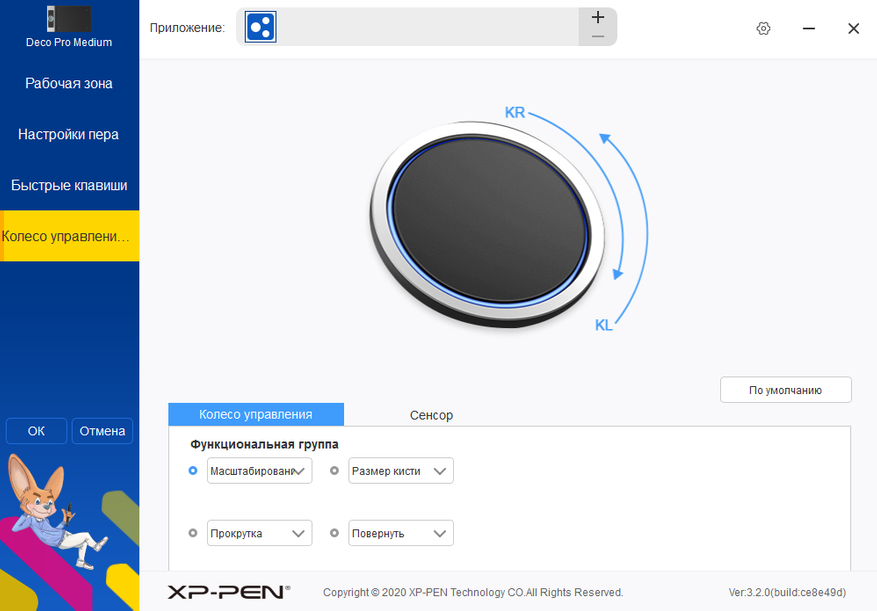Screen dimensions: 877x611
Task: Open the Настройки пера section
Action: (69, 134)
